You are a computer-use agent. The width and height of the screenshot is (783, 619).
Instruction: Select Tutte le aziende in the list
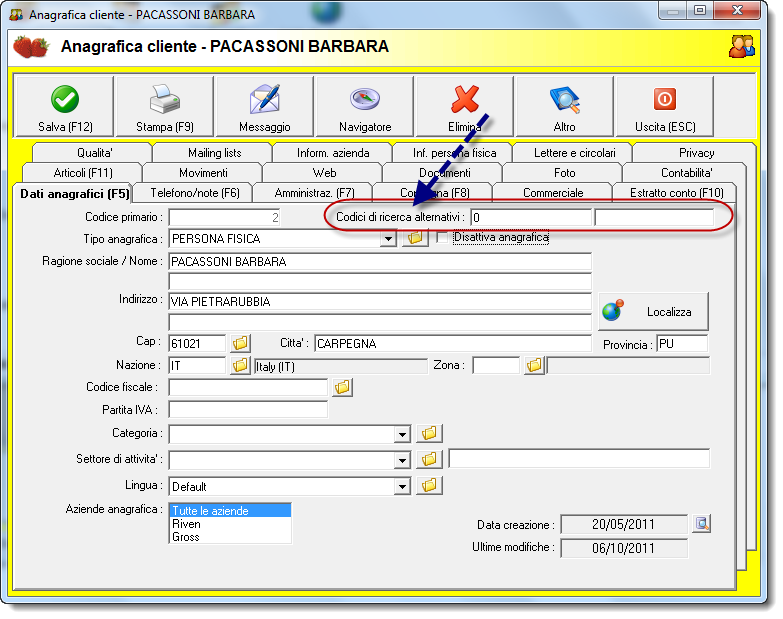(x=230, y=511)
